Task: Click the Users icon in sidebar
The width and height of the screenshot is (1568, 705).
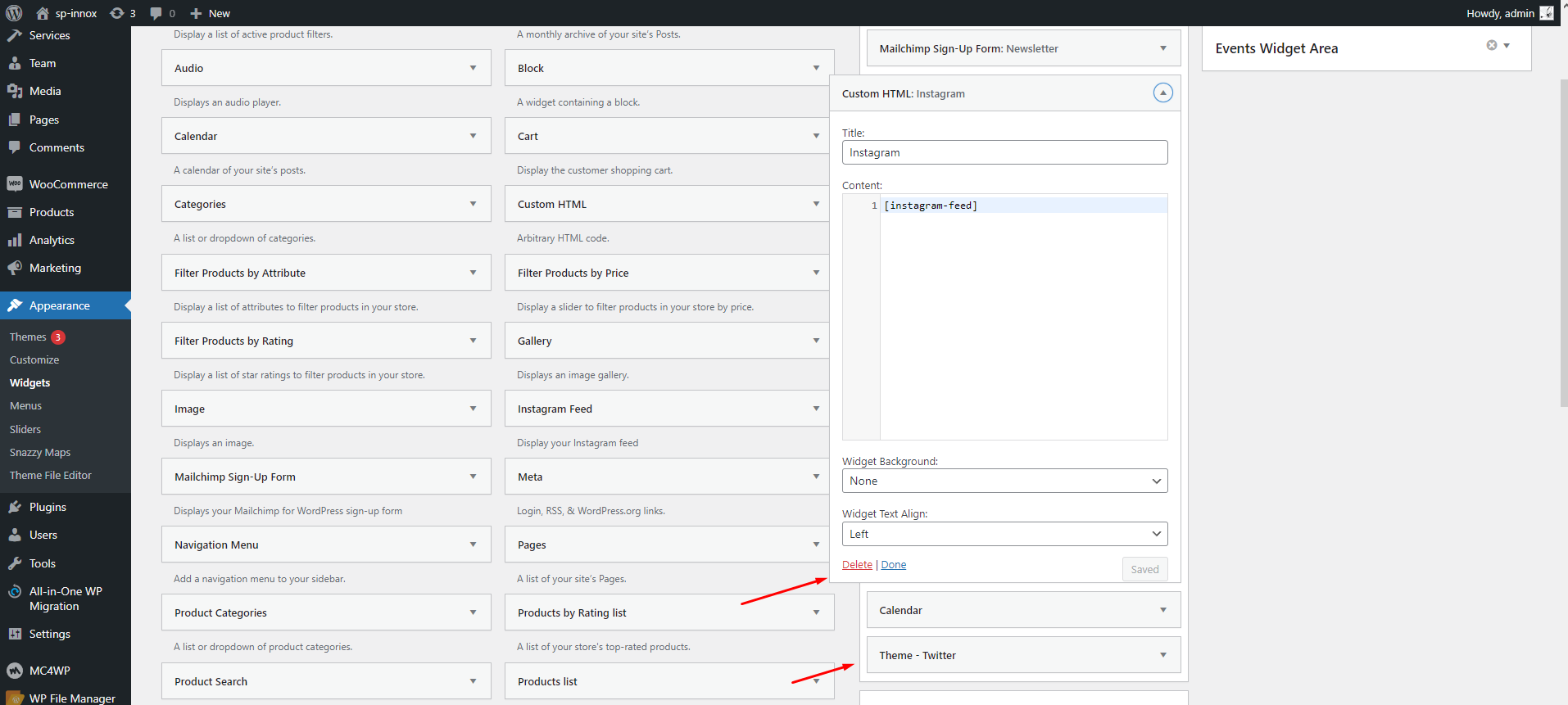Action: coord(15,535)
